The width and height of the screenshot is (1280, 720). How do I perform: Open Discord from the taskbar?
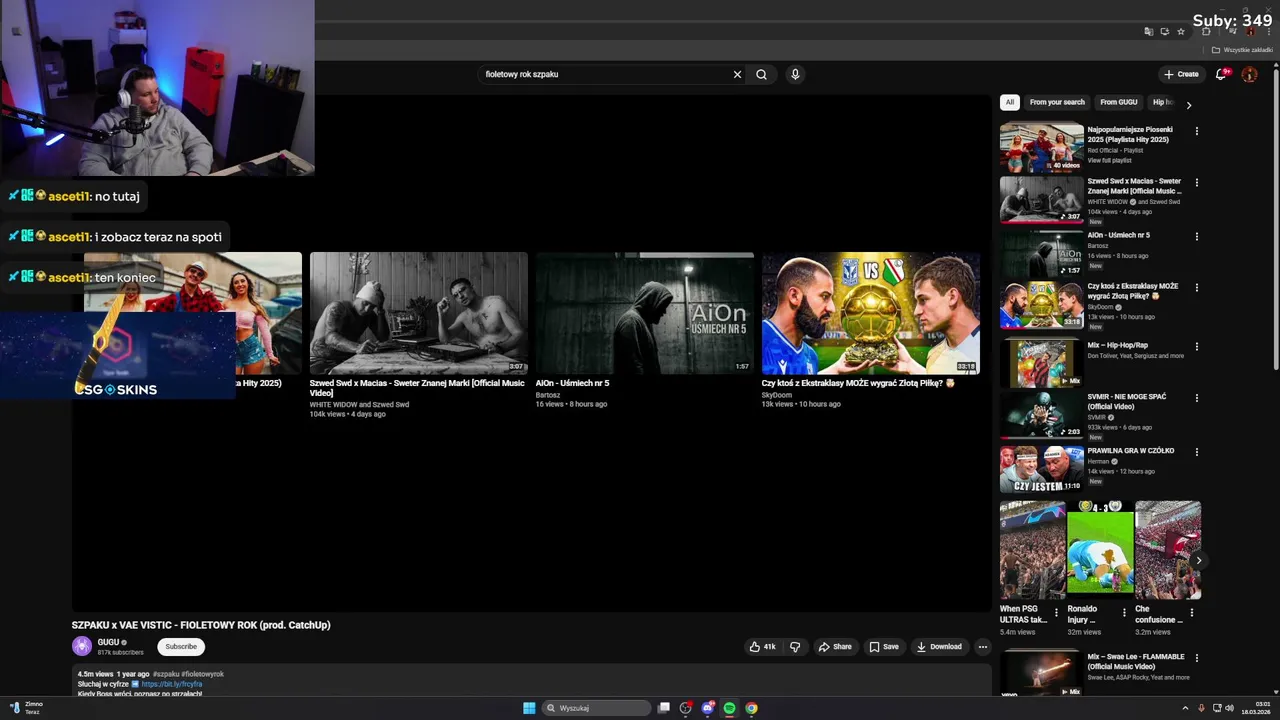[707, 708]
